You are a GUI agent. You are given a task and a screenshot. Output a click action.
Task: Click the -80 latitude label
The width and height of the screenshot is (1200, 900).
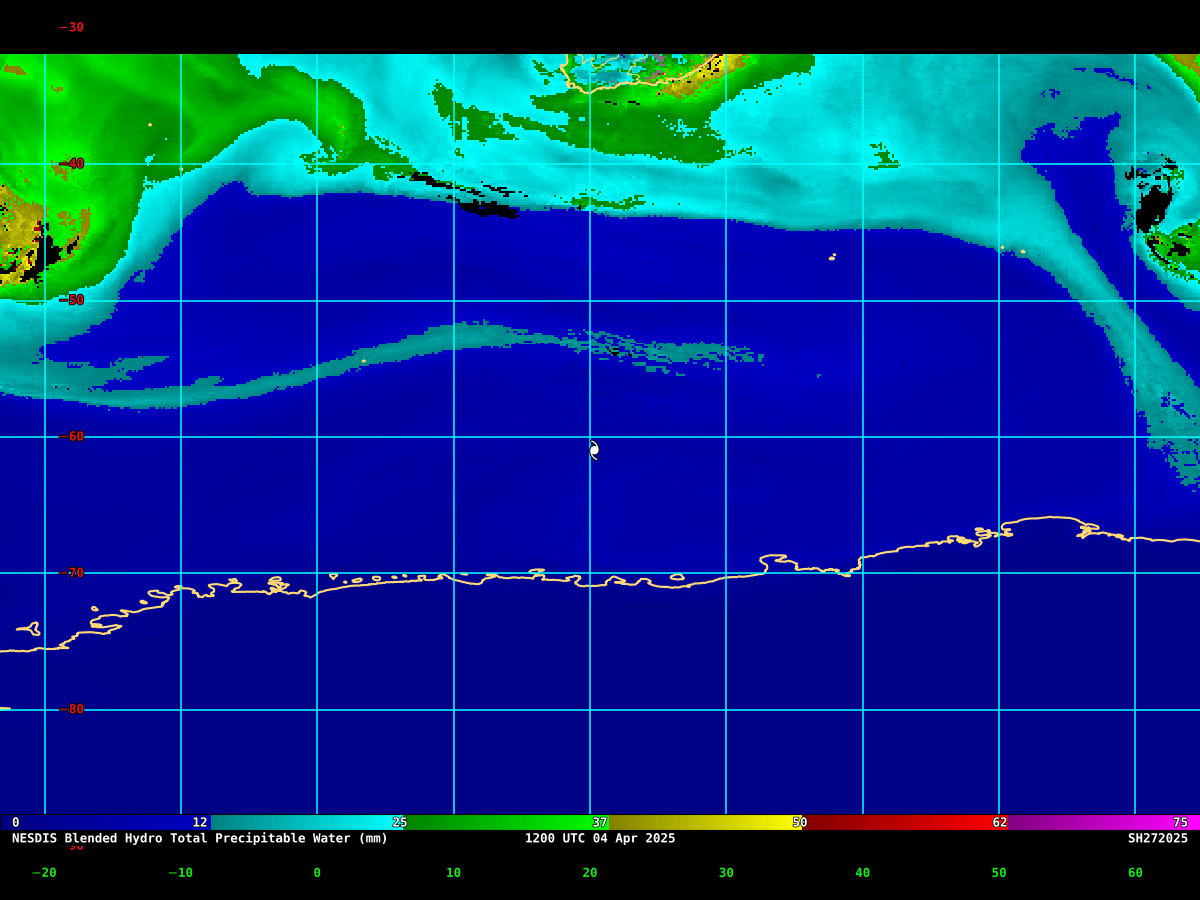coord(71,709)
